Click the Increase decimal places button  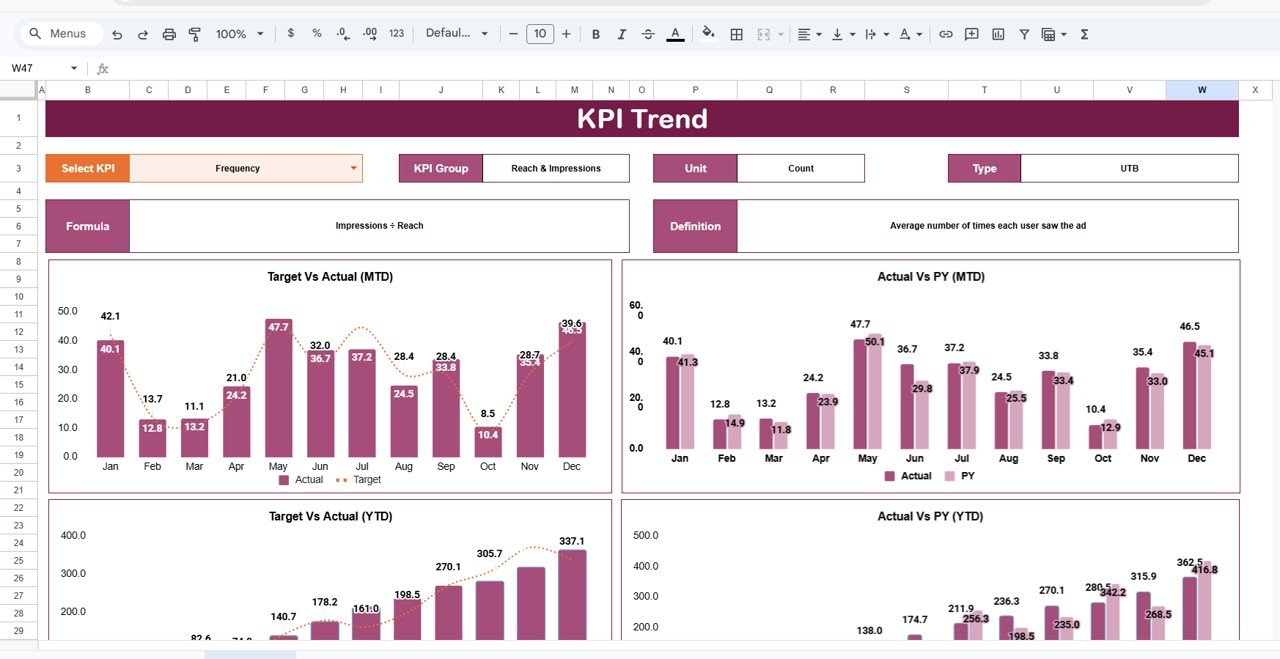pos(368,33)
